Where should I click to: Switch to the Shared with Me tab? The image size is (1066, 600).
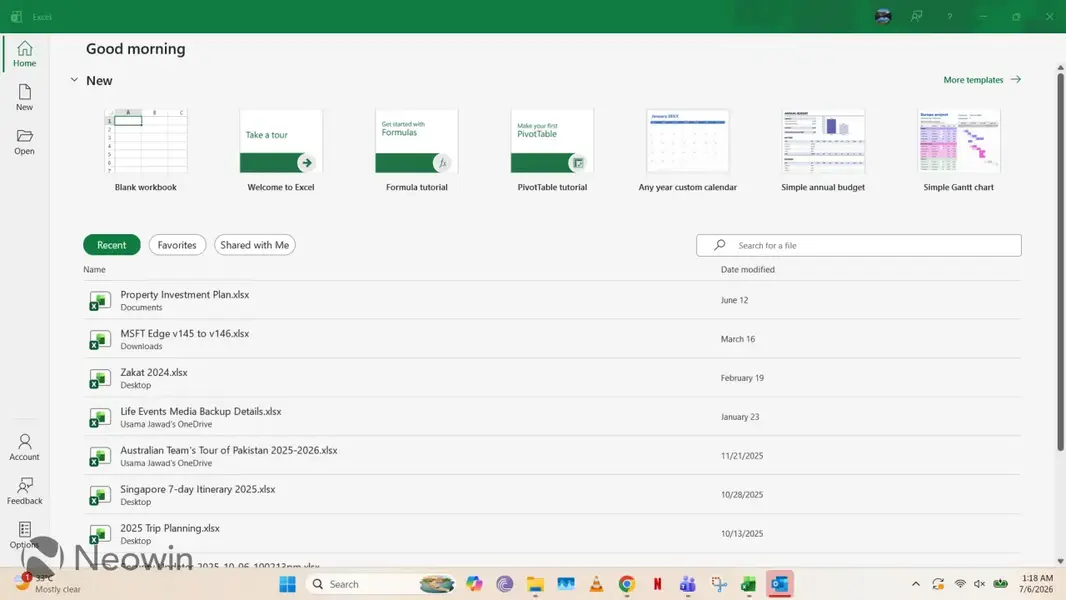[x=254, y=245]
